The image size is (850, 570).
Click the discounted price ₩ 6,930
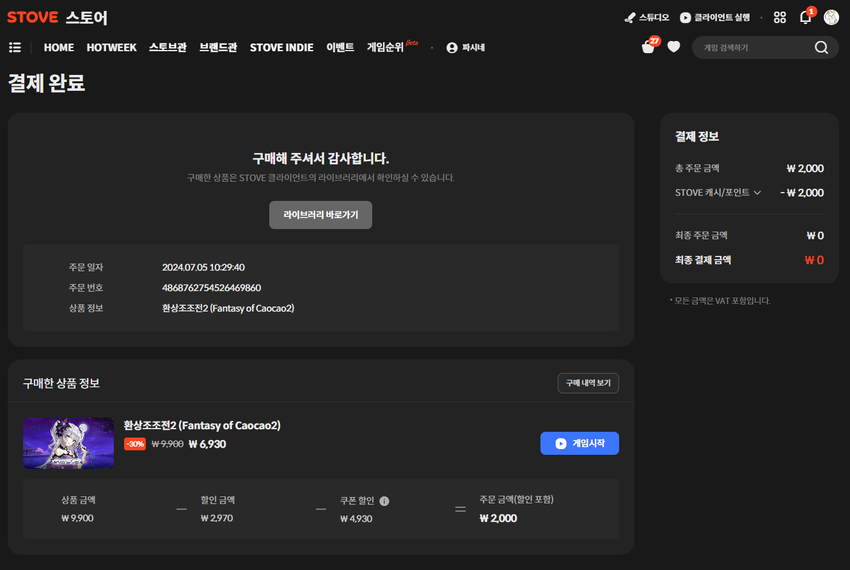(207, 444)
